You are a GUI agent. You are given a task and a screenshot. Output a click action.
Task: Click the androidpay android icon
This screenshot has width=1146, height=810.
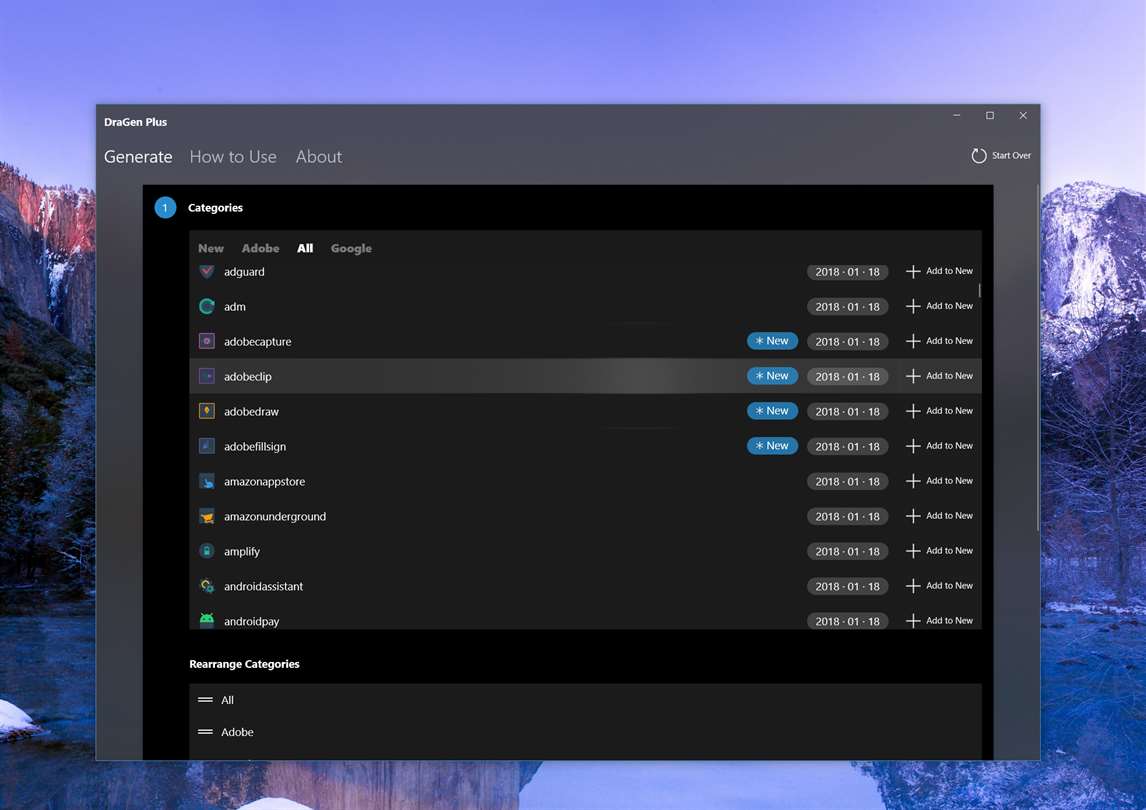point(207,621)
